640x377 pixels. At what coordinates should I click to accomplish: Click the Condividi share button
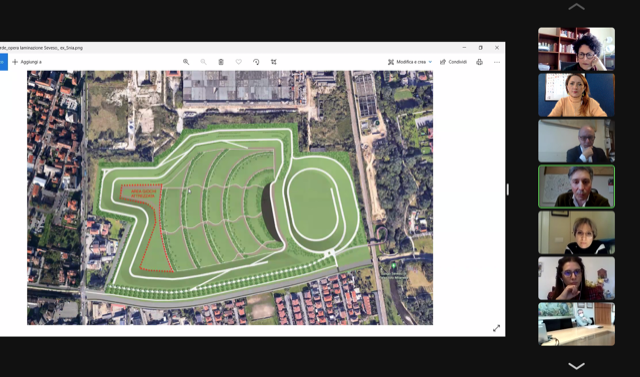pos(453,62)
